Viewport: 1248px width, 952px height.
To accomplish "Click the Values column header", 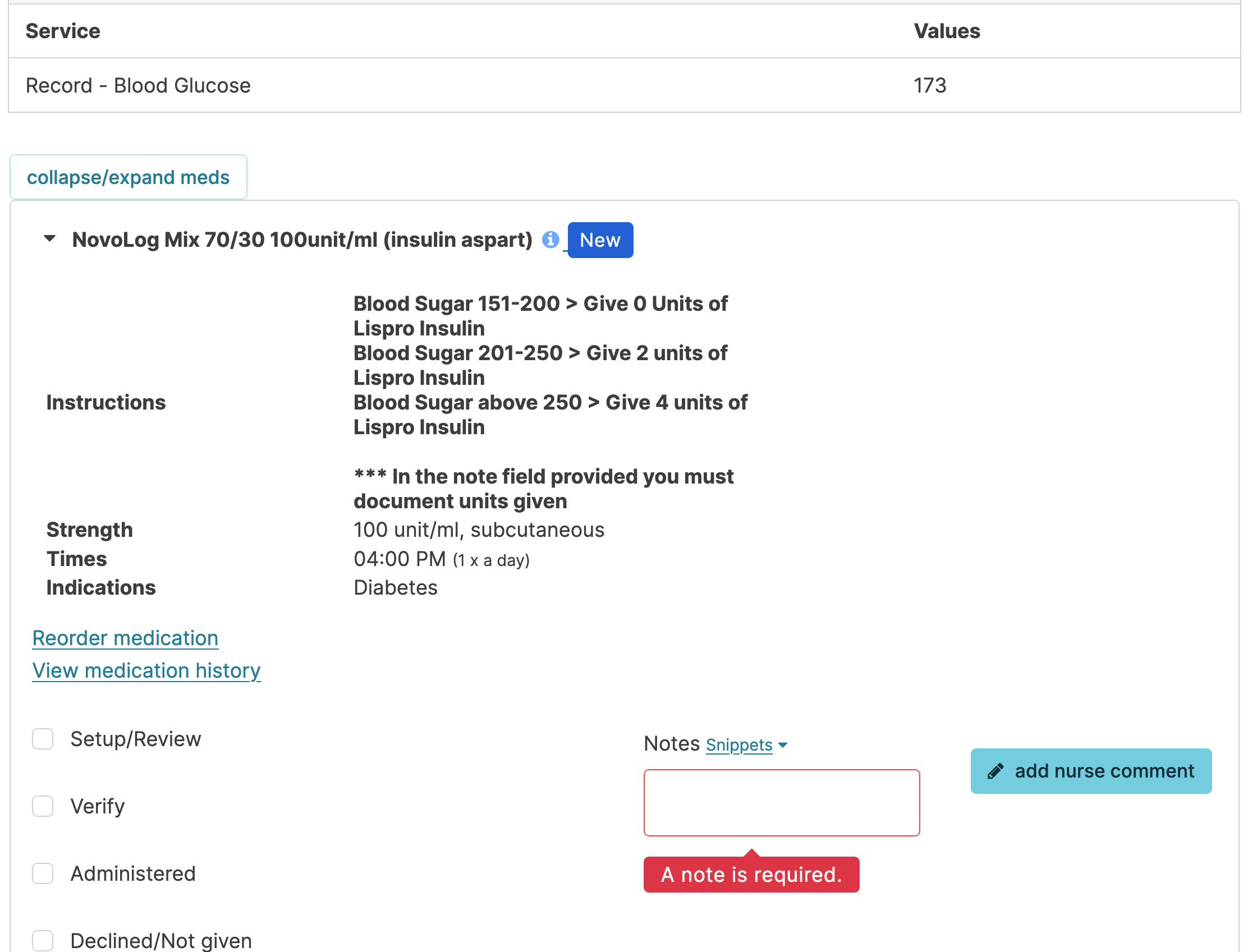I will pyautogui.click(x=947, y=31).
